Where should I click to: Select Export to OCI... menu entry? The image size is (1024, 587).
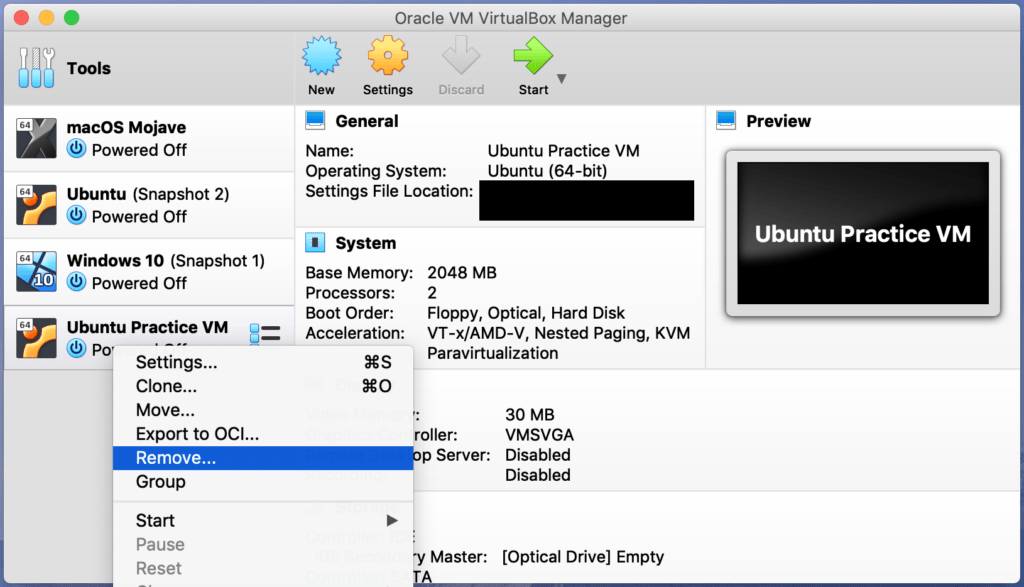pyautogui.click(x=263, y=434)
